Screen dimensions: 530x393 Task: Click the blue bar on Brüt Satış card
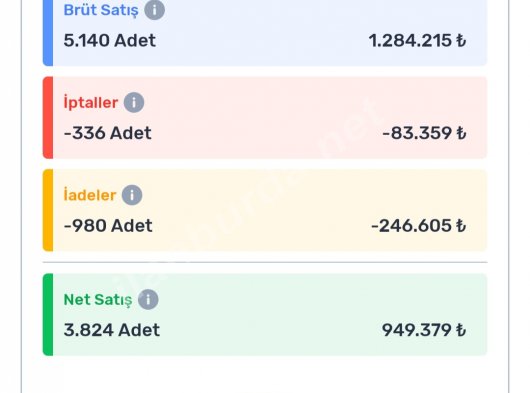[x=48, y=33]
